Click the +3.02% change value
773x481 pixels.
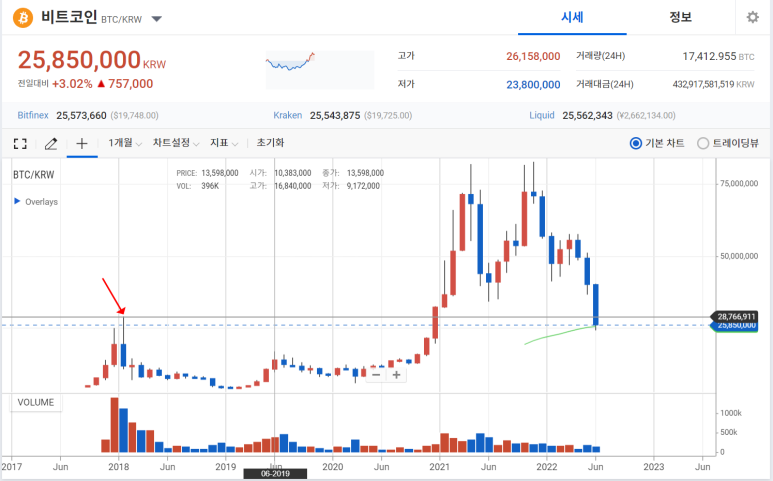point(72,84)
